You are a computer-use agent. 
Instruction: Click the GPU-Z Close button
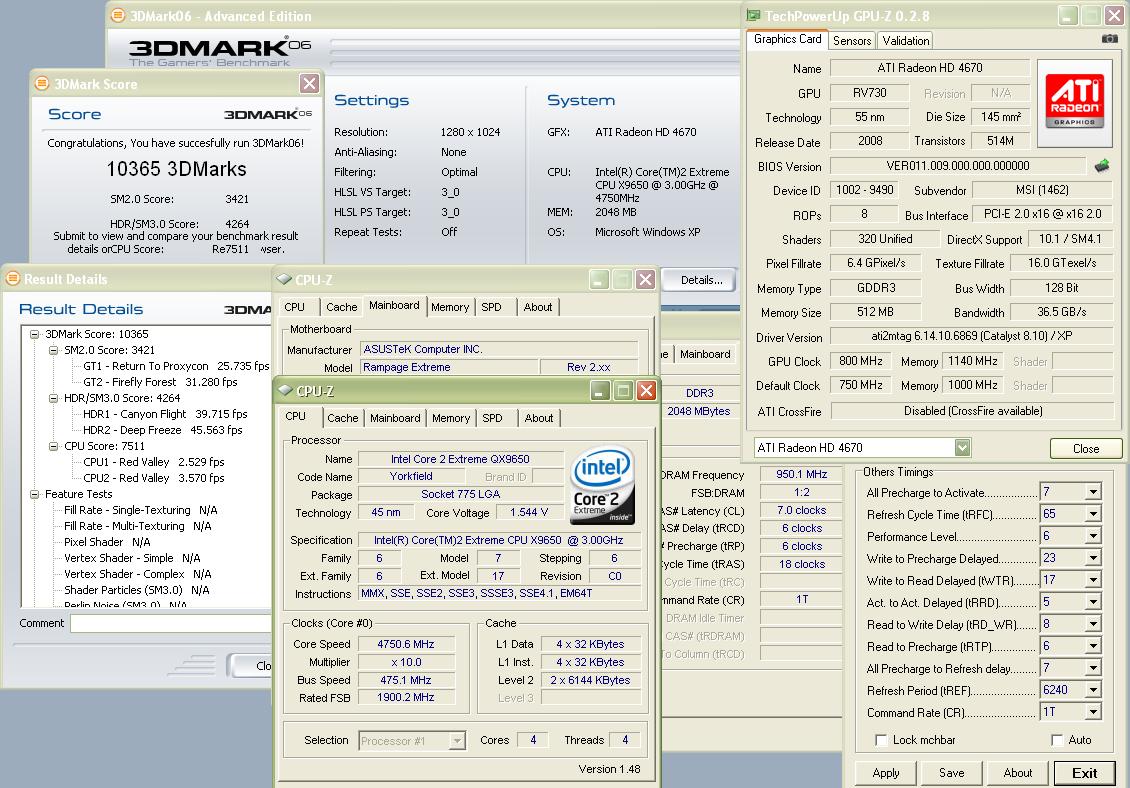1085,448
